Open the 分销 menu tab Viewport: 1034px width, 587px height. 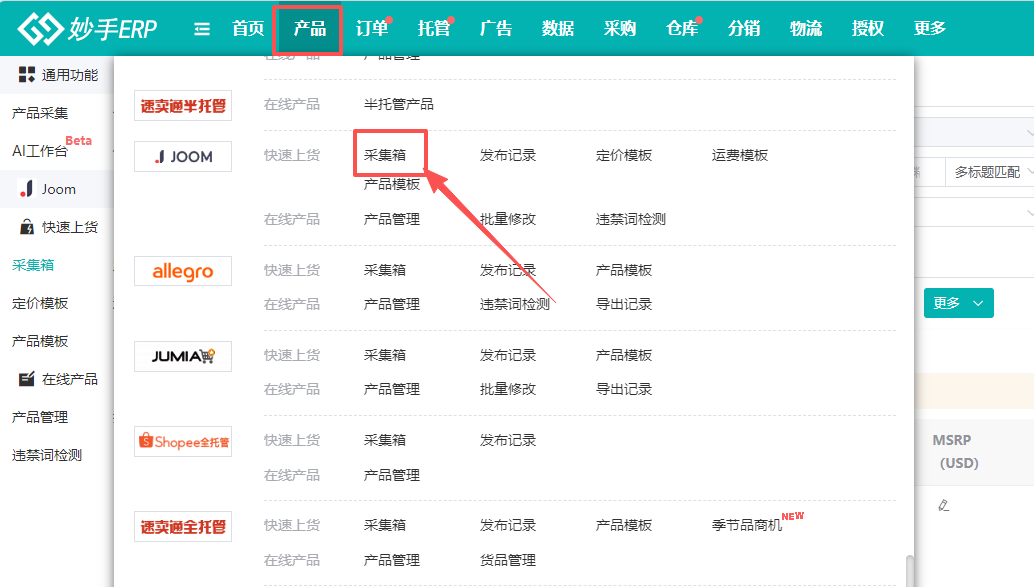744,28
